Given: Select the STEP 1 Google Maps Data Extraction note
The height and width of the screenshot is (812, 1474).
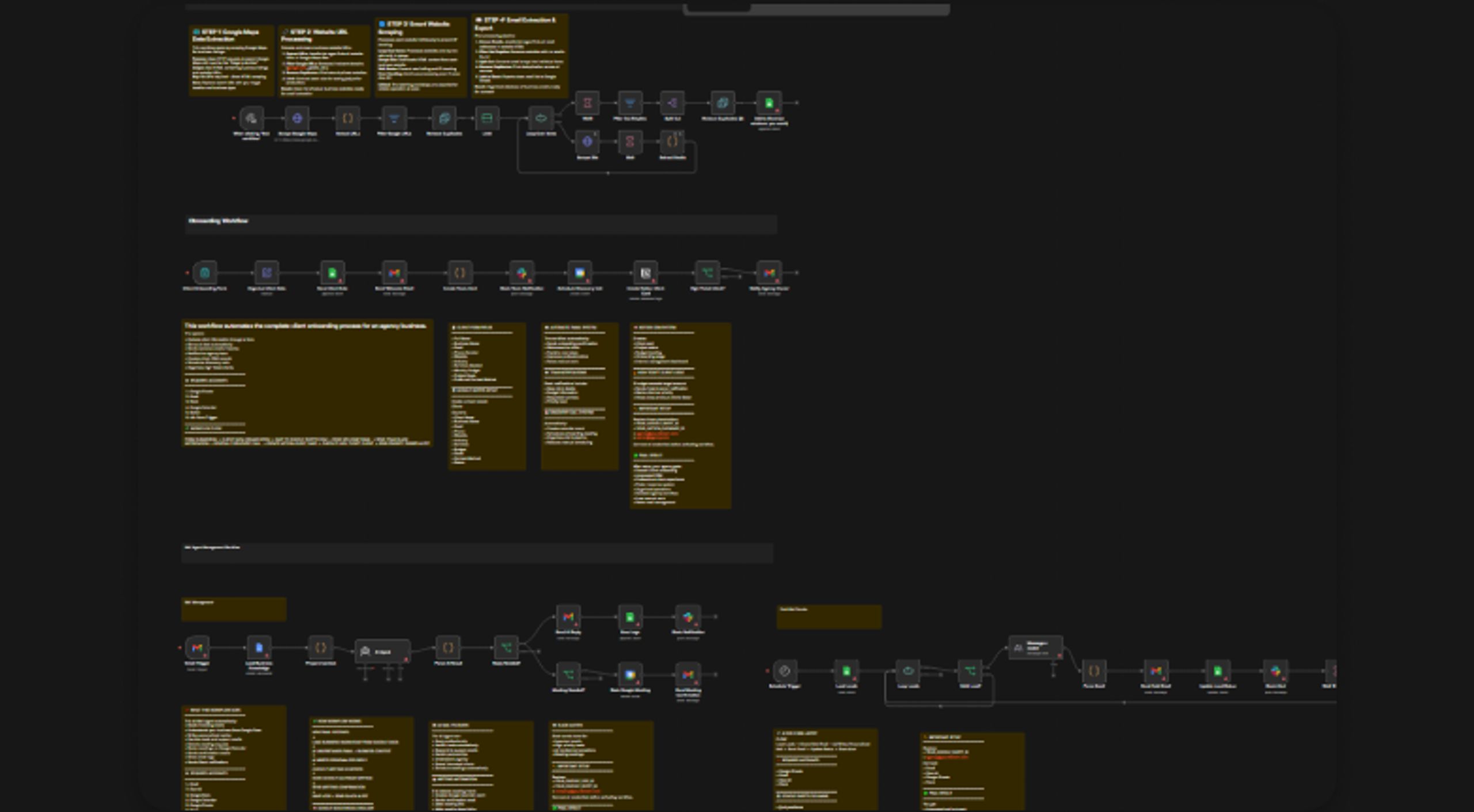Looking at the screenshot, I should tap(231, 60).
